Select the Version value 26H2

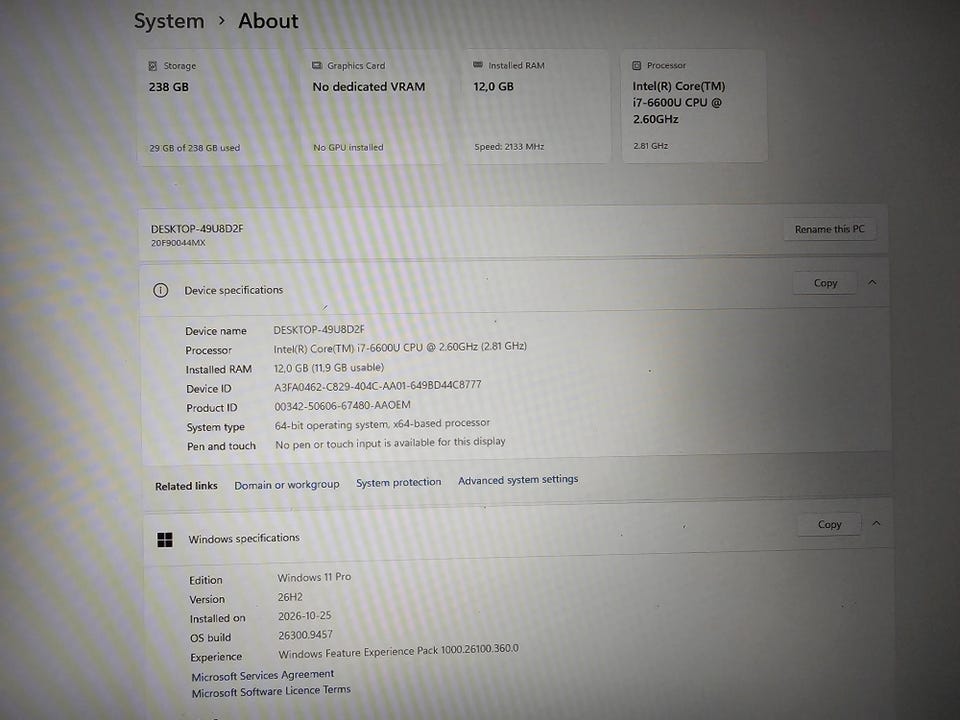tap(290, 597)
